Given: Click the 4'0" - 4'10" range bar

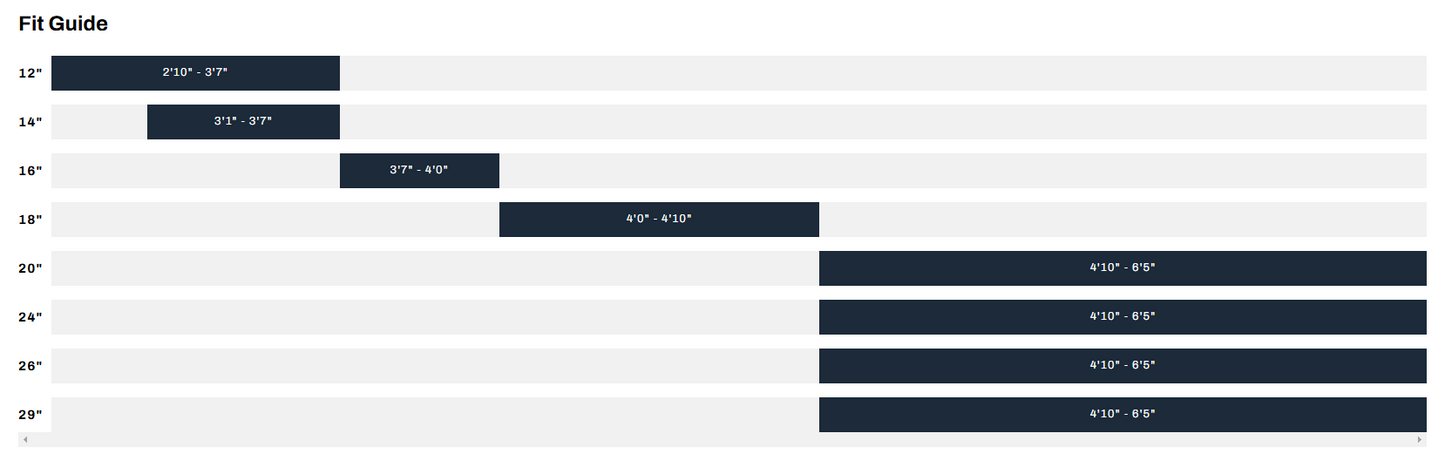Looking at the screenshot, I should [x=659, y=220].
